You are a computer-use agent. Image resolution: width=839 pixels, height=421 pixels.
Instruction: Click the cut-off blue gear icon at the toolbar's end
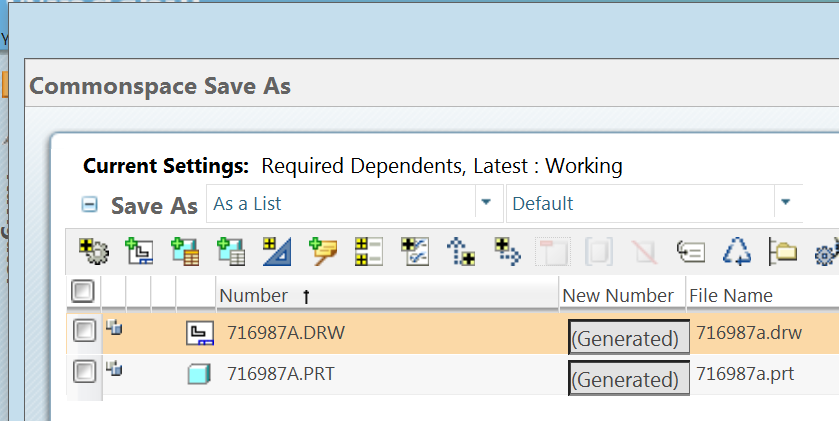point(827,252)
